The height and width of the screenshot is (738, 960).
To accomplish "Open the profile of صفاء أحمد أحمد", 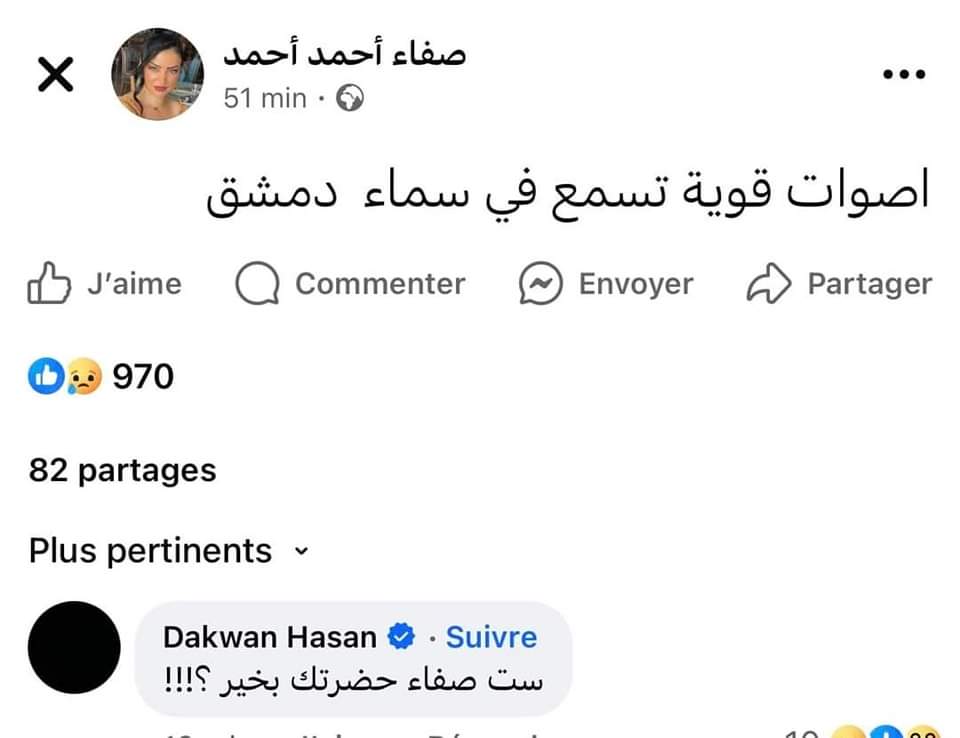I will pyautogui.click(x=345, y=54).
